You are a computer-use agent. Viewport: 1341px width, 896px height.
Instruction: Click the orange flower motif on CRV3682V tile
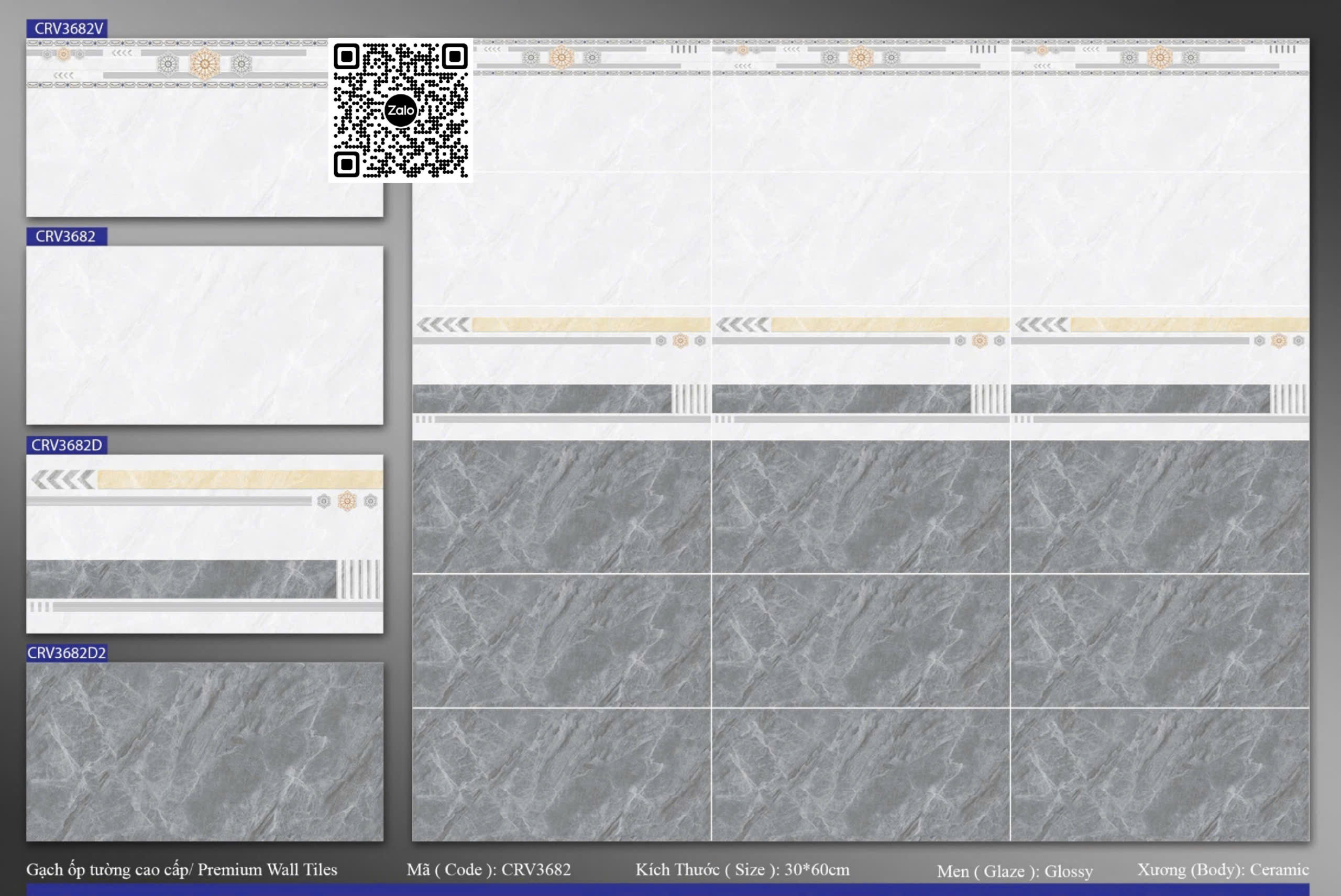[204, 63]
